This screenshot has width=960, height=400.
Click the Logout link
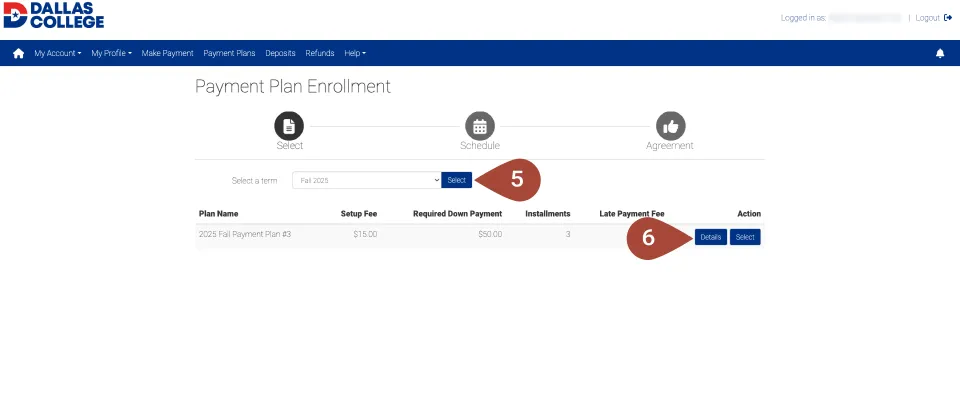pyautogui.click(x=927, y=18)
